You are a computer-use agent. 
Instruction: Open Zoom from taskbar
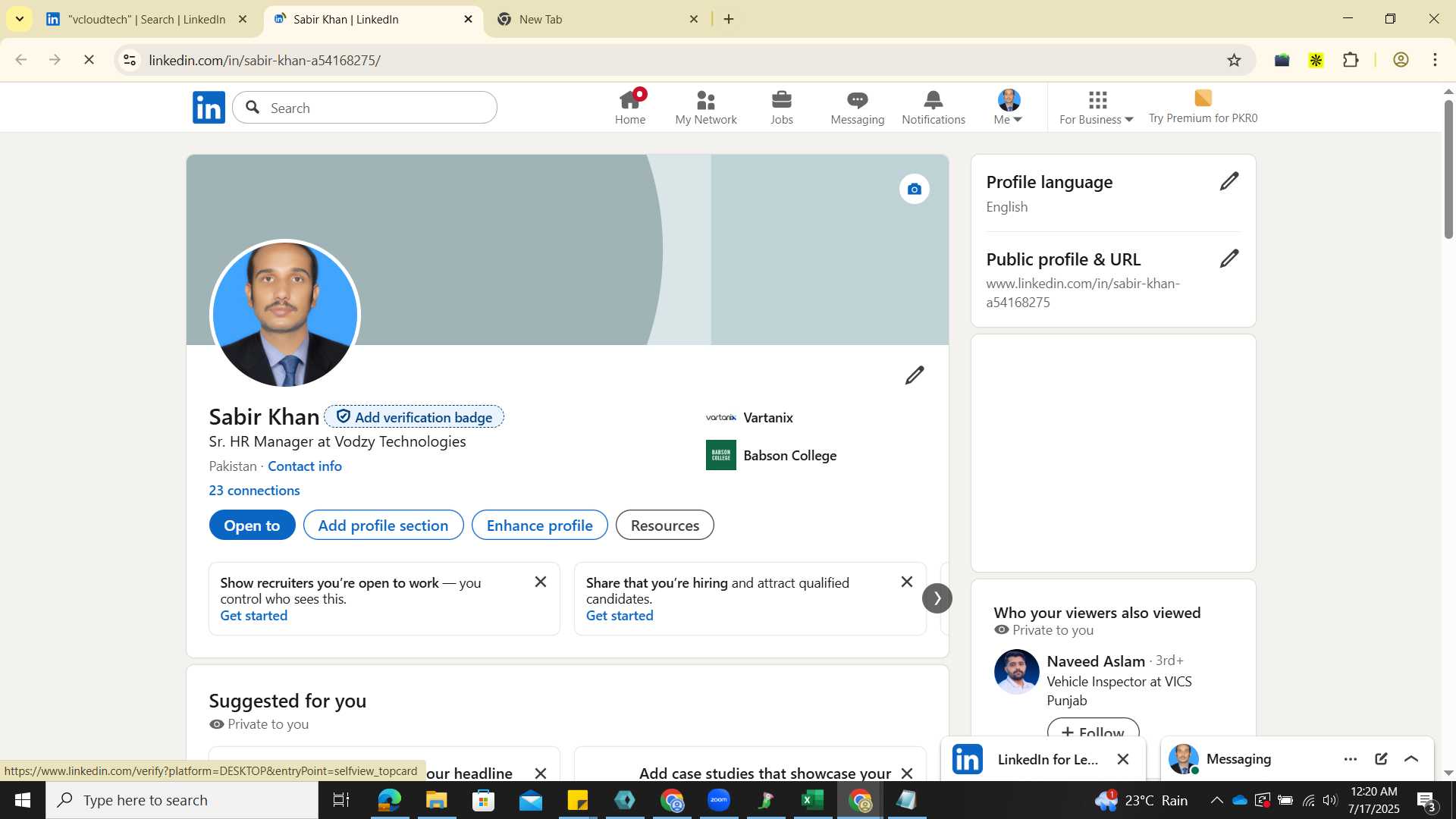pos(719,800)
